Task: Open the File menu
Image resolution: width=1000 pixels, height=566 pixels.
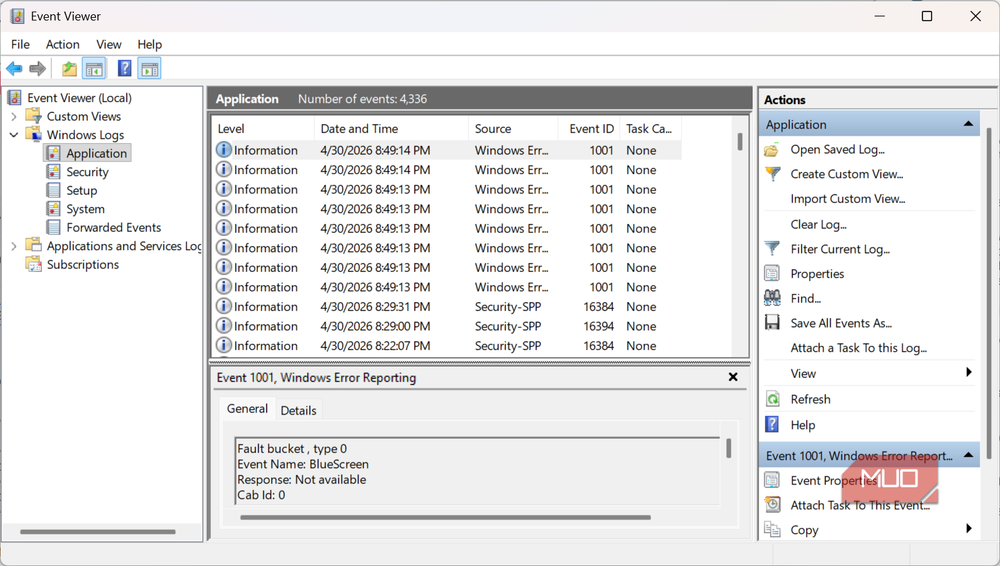Action: click(20, 44)
